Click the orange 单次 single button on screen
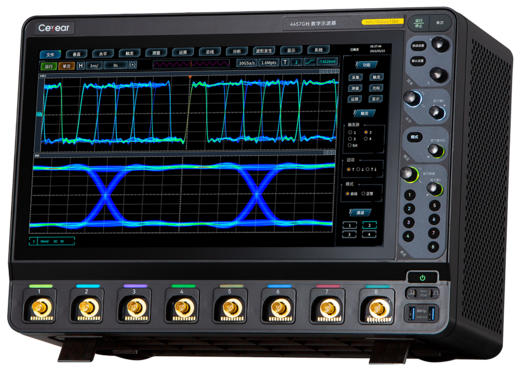 (66, 66)
